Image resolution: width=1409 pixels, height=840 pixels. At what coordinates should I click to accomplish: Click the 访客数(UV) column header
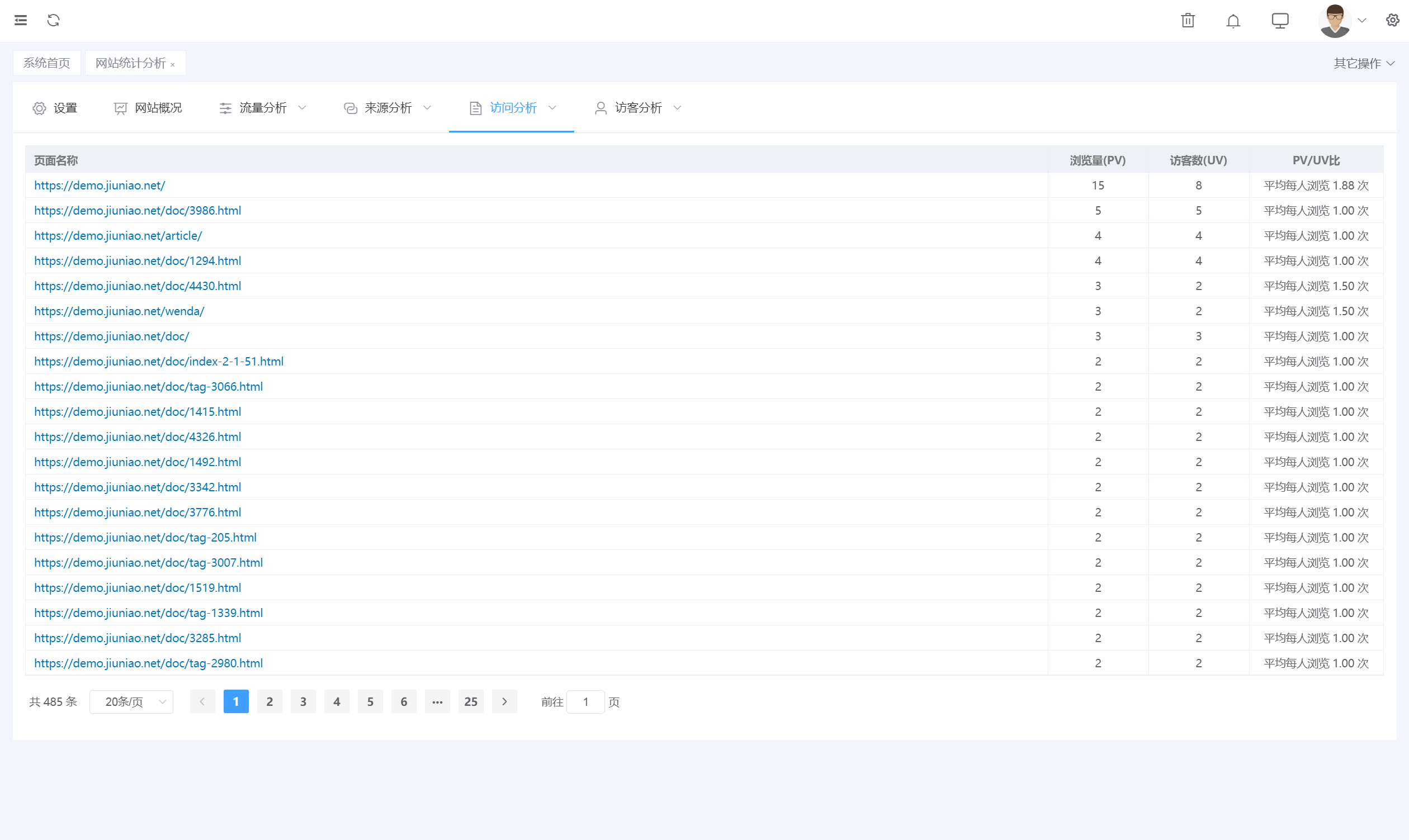pos(1198,160)
